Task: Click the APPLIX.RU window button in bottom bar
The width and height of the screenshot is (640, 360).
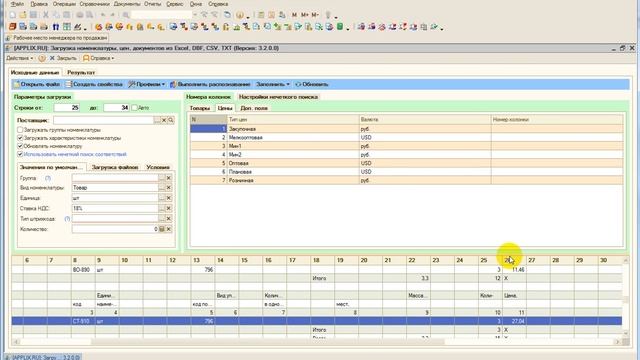Action: (x=43, y=357)
